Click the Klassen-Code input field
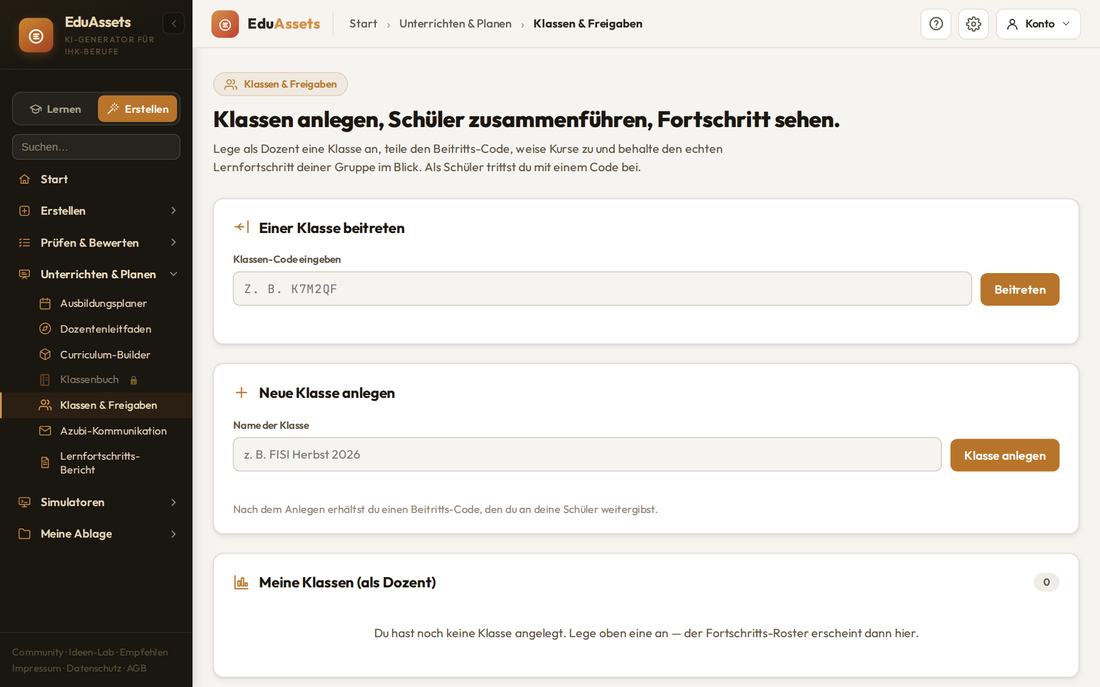 coord(602,288)
